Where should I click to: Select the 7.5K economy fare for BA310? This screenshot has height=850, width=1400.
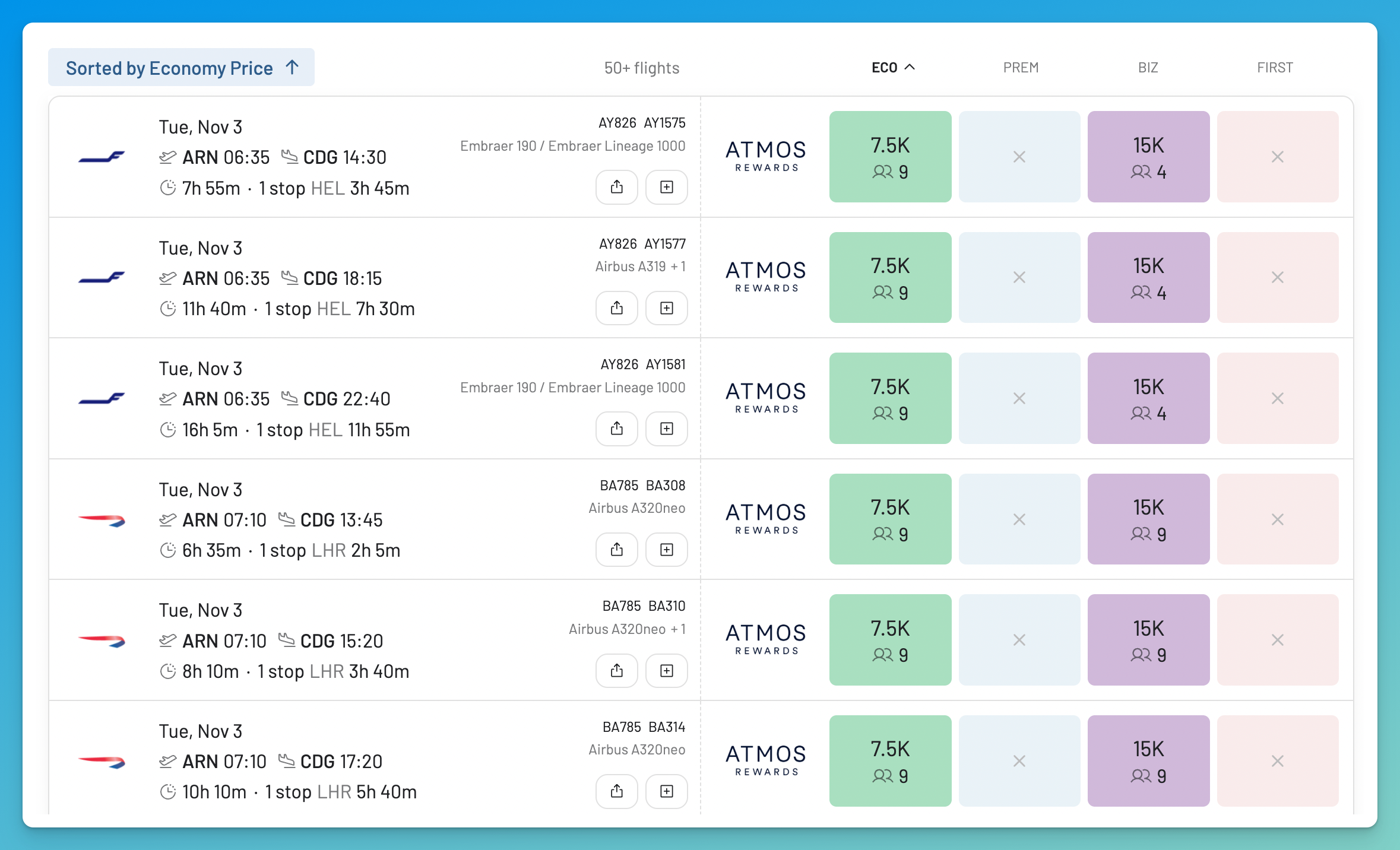pos(890,640)
